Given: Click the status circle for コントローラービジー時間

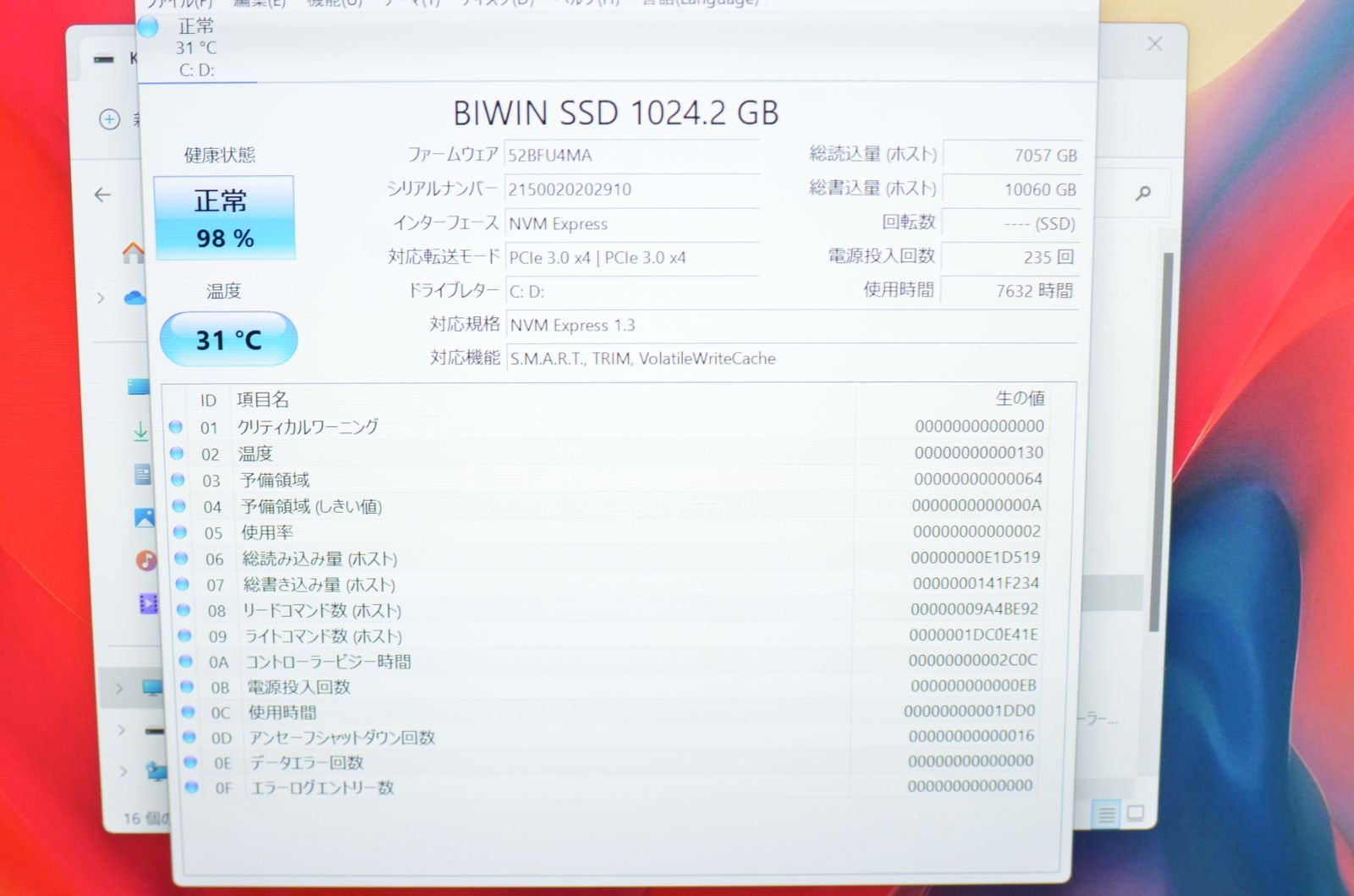Looking at the screenshot, I should tap(186, 661).
